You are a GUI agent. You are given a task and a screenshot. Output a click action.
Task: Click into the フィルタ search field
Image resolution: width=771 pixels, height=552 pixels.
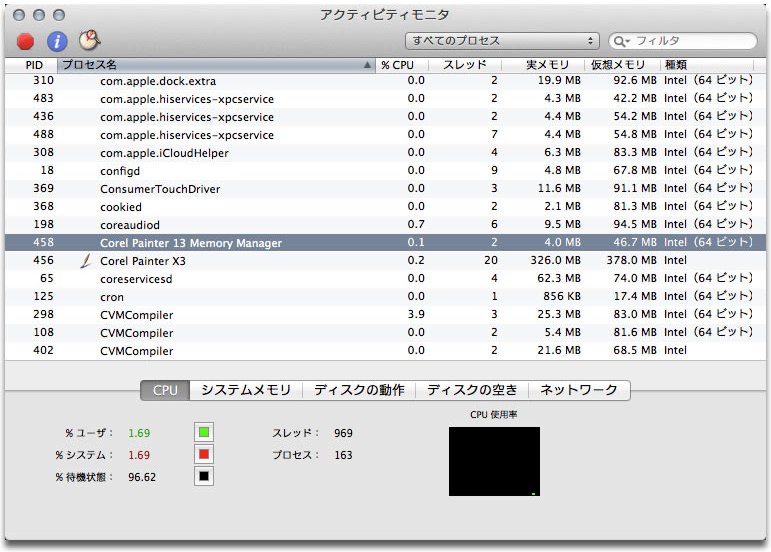point(682,41)
